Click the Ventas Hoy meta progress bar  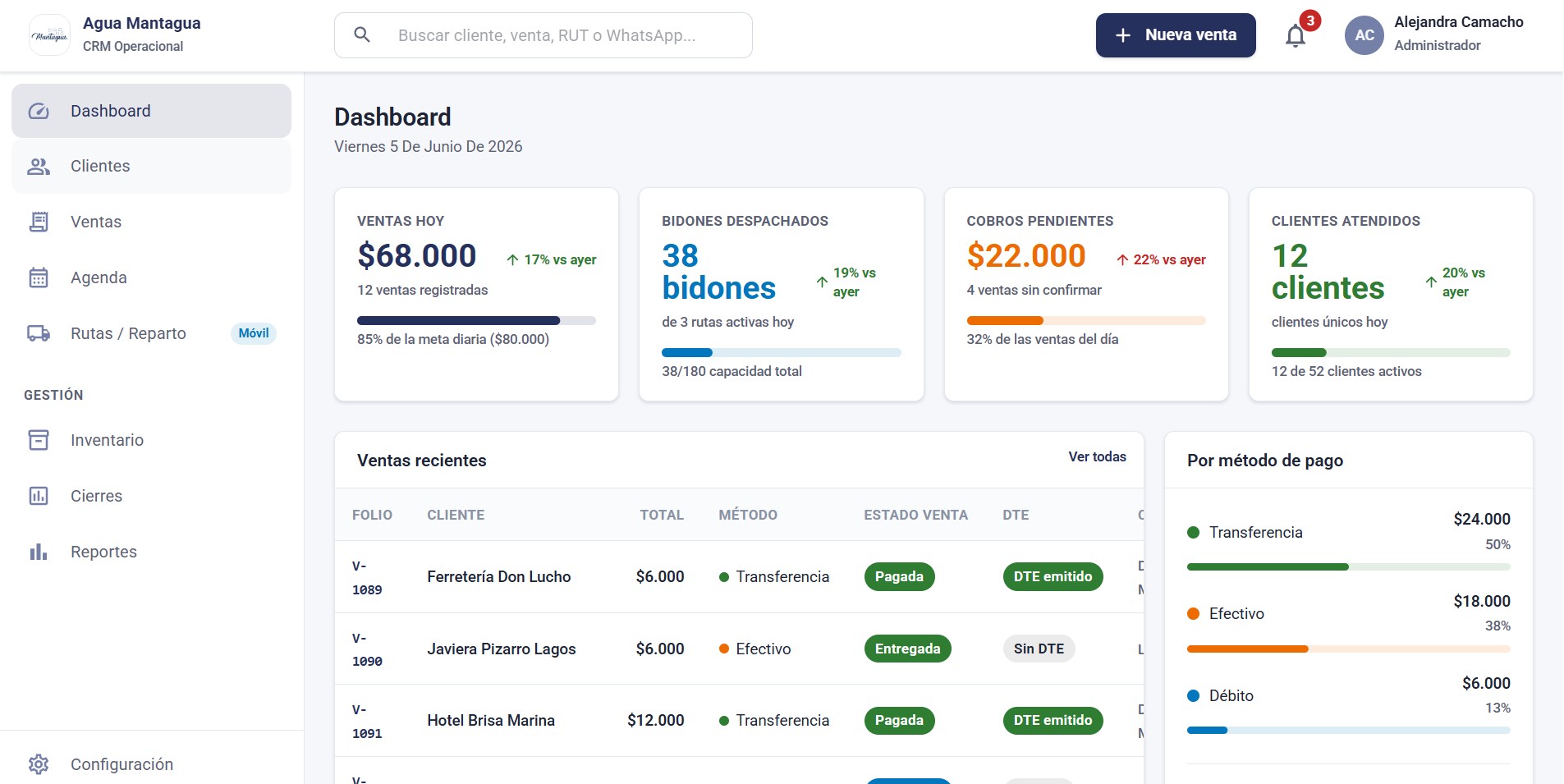(x=476, y=320)
